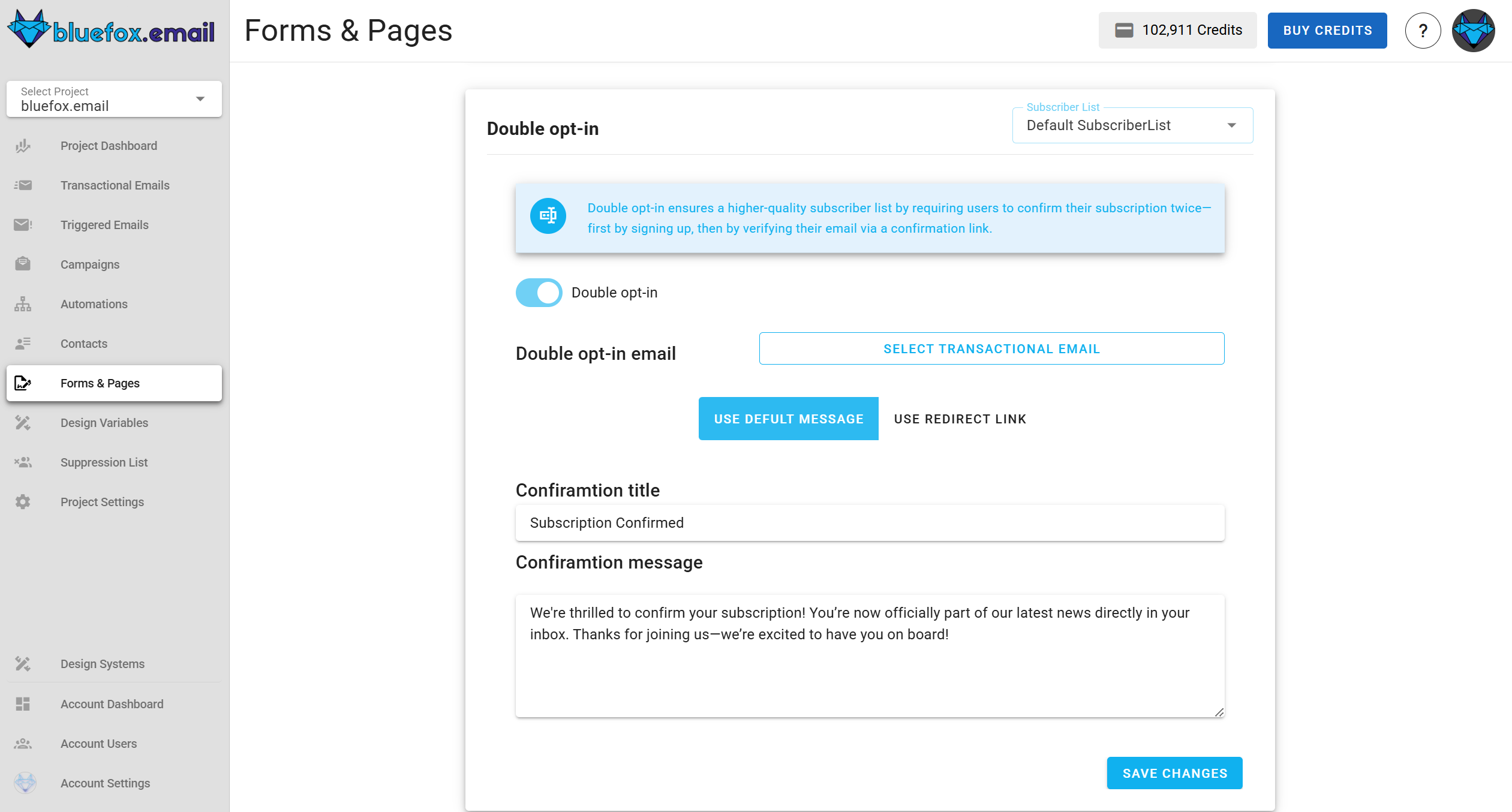Open the help question mark icon
This screenshot has height=812, width=1512.
click(1423, 31)
